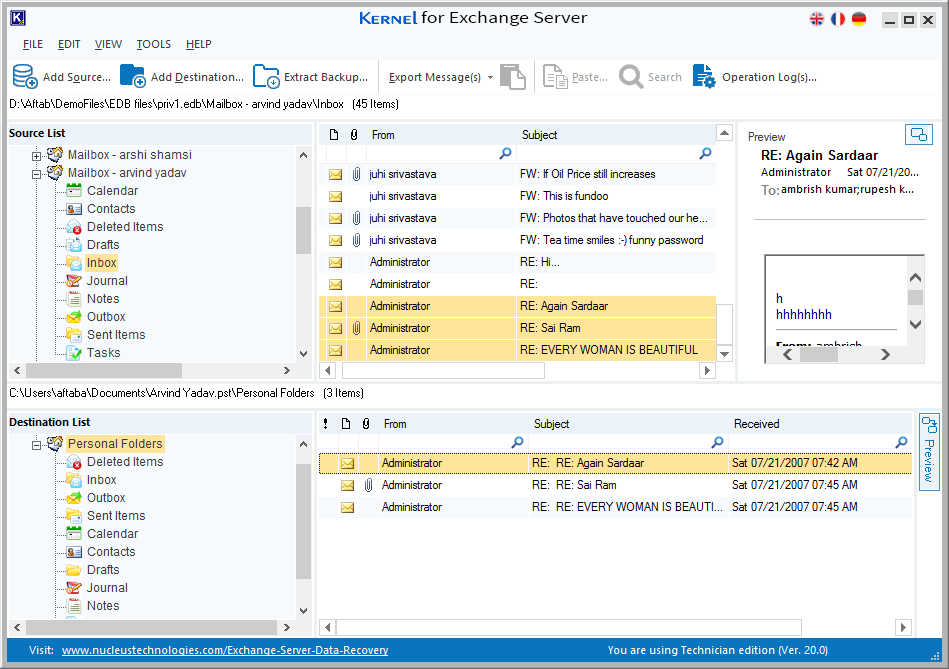This screenshot has width=949, height=669.
Task: Expand the Mailbox - arshi shamsi node
Action: (x=36, y=156)
